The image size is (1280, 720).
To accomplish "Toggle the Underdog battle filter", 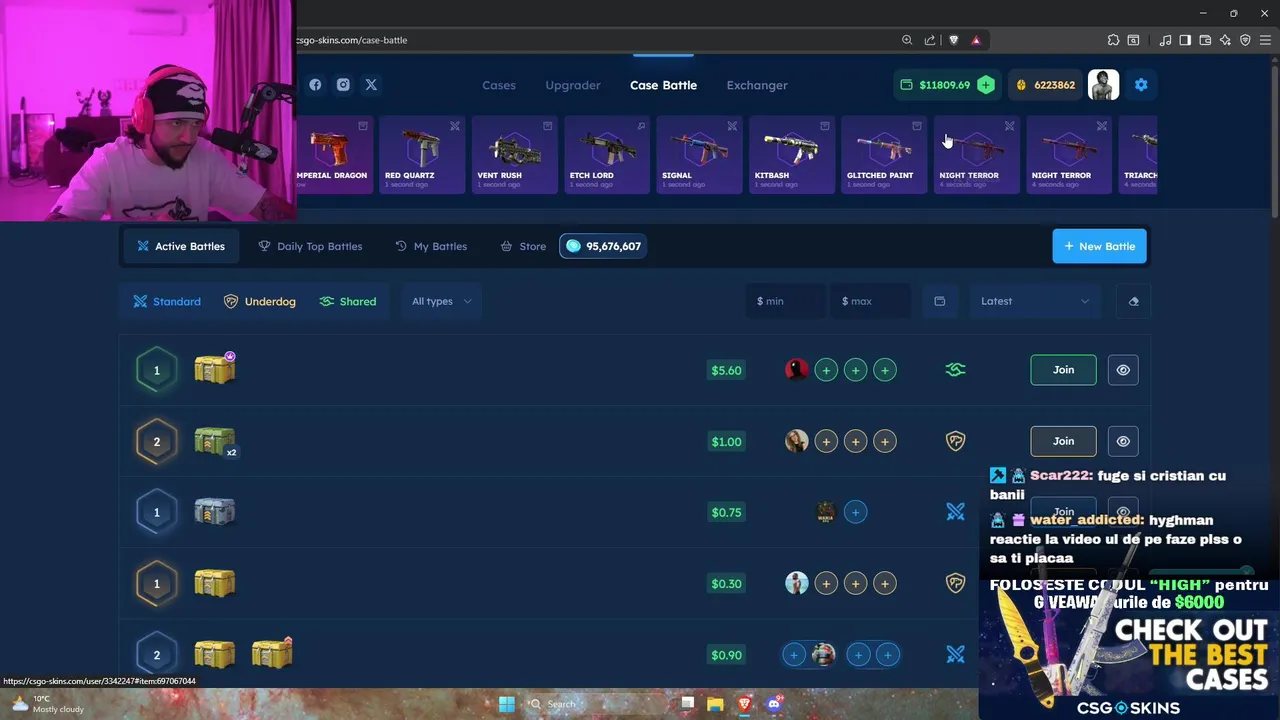I will coord(259,301).
